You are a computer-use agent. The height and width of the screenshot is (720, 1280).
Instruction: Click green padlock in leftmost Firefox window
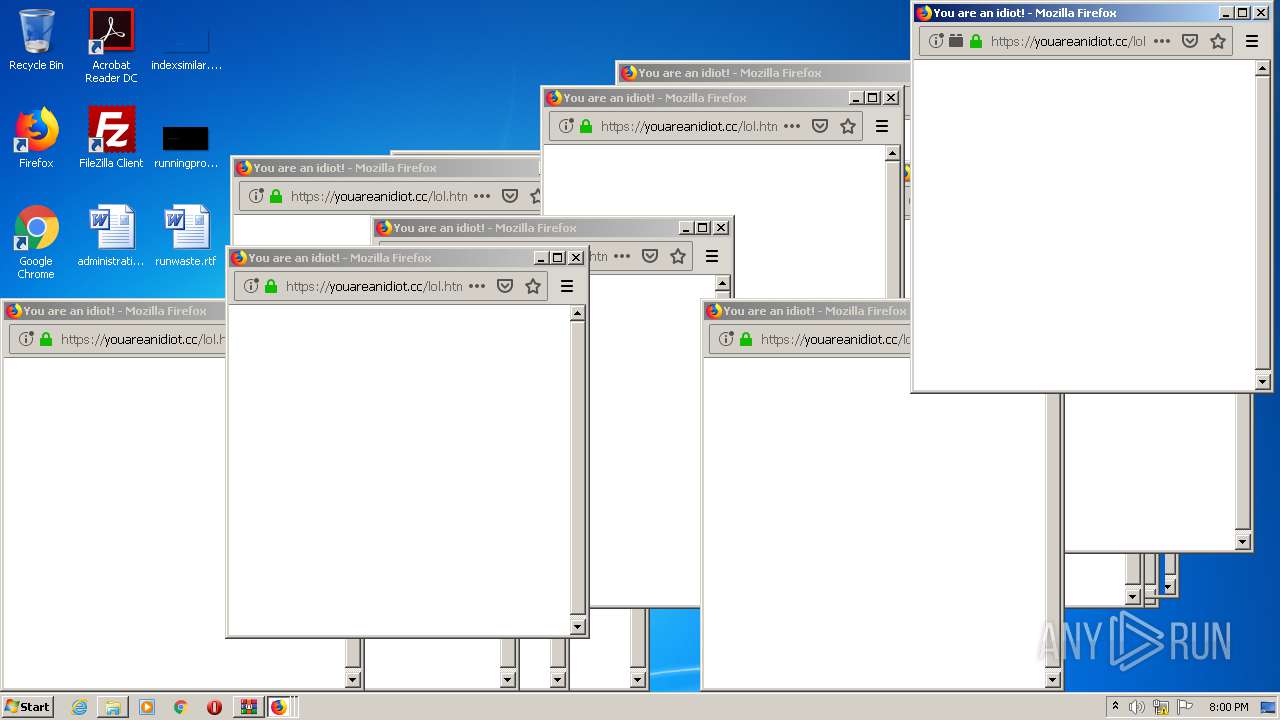coord(46,339)
